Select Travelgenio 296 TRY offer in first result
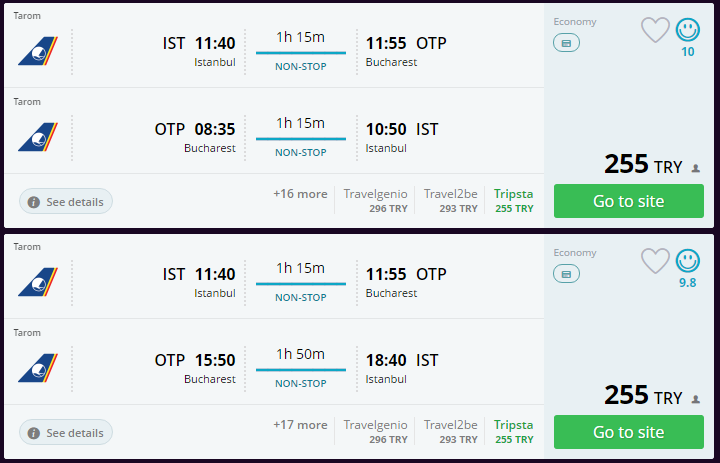The height and width of the screenshot is (463, 720). (x=376, y=200)
